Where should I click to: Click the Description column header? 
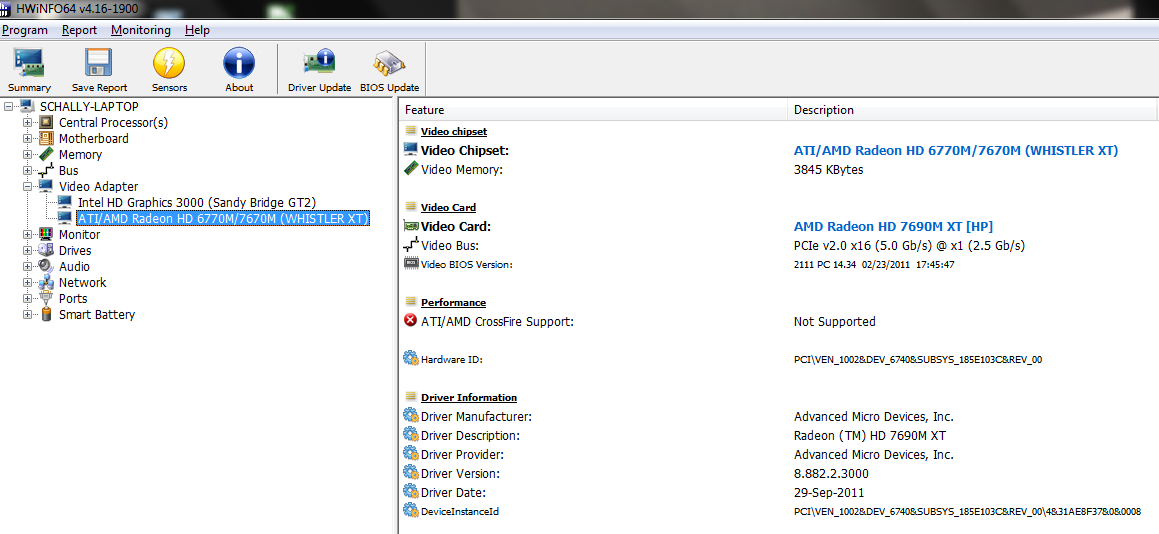[972, 109]
